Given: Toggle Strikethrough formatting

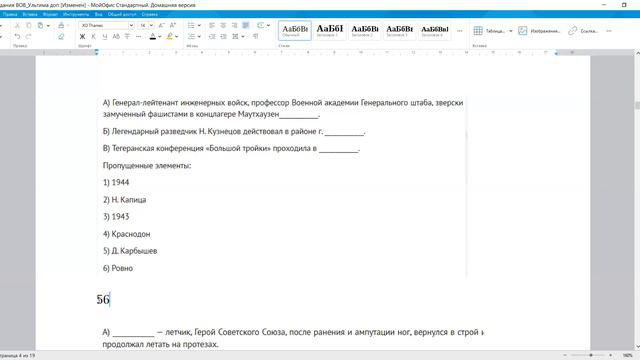Looking at the screenshot, I should [127, 36].
